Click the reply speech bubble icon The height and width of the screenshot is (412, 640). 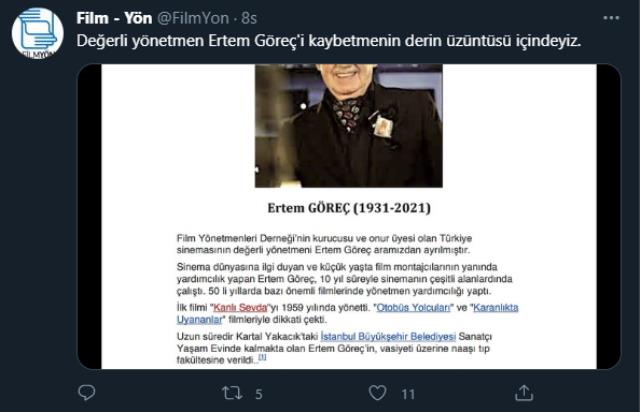[x=87, y=393]
